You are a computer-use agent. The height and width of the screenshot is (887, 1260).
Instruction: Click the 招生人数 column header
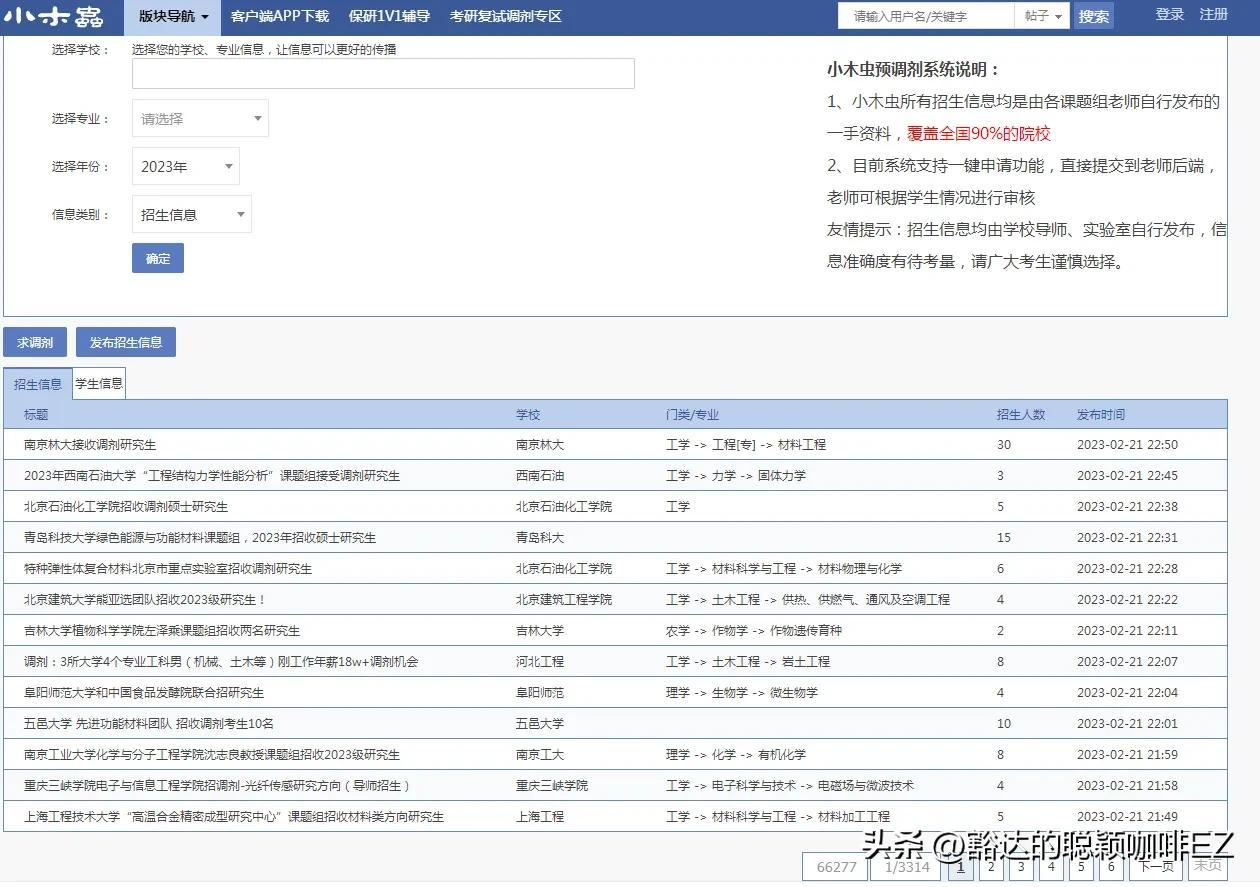point(1021,414)
